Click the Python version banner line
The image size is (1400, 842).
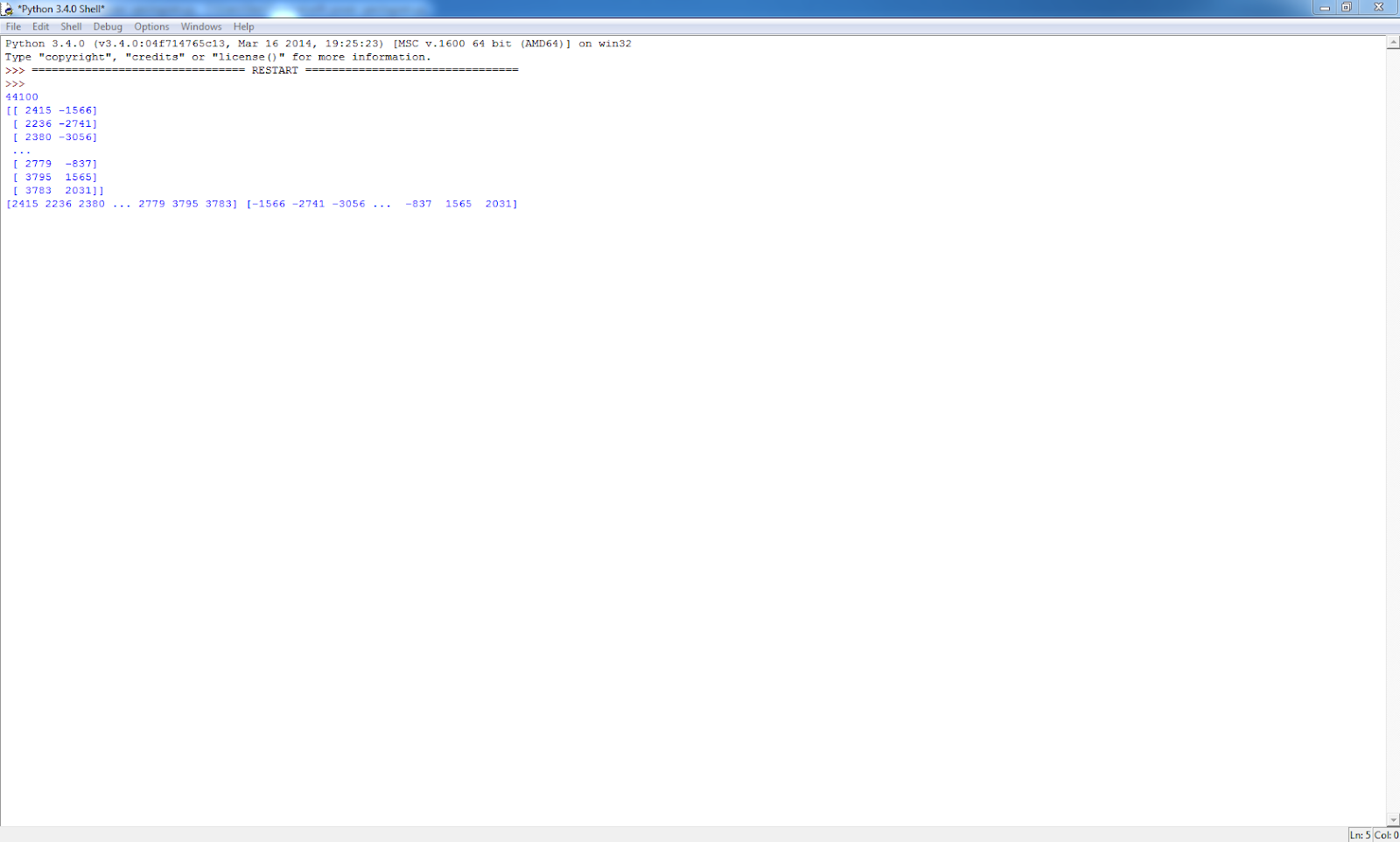coord(318,44)
